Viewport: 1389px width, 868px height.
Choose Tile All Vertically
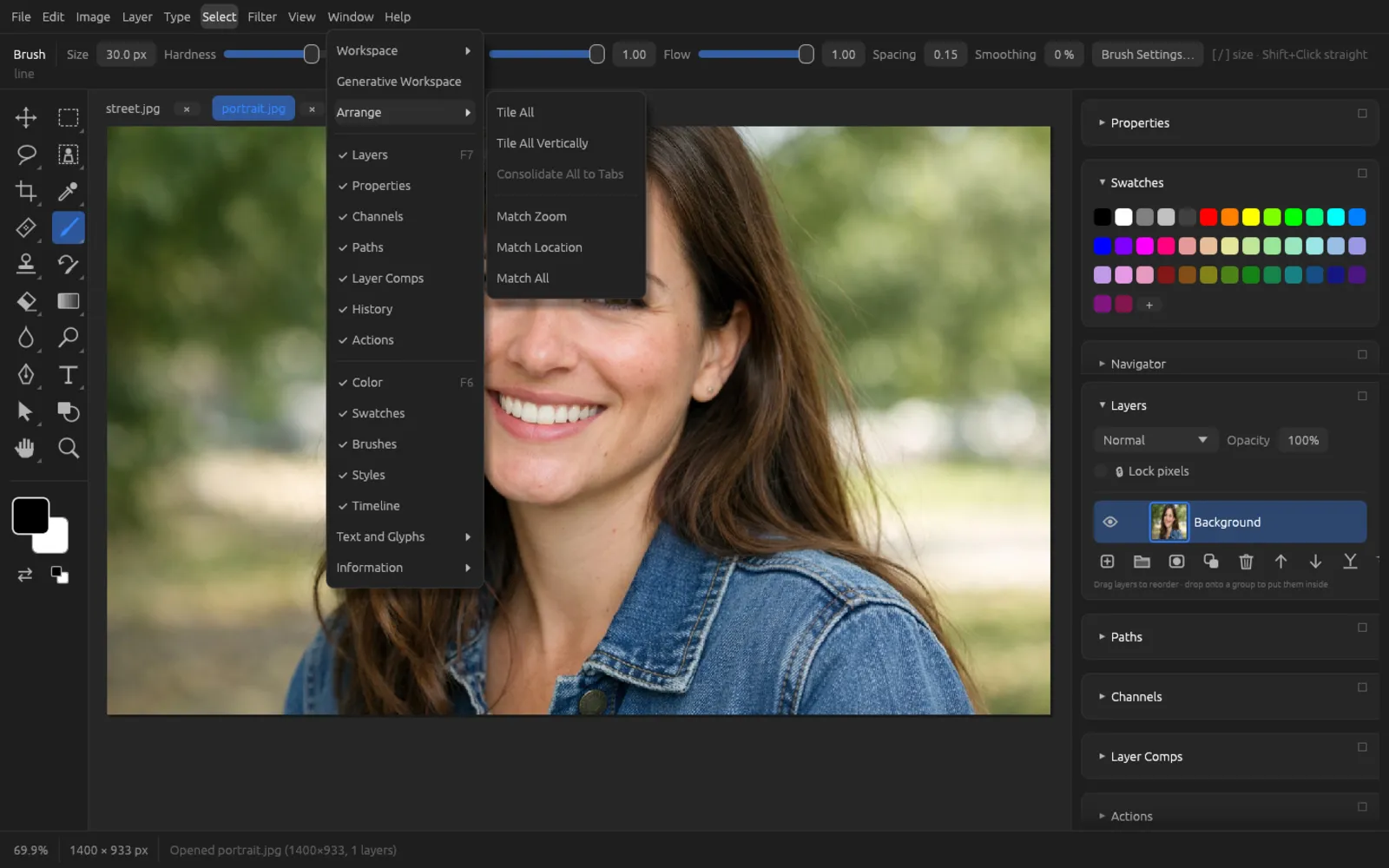(566, 143)
